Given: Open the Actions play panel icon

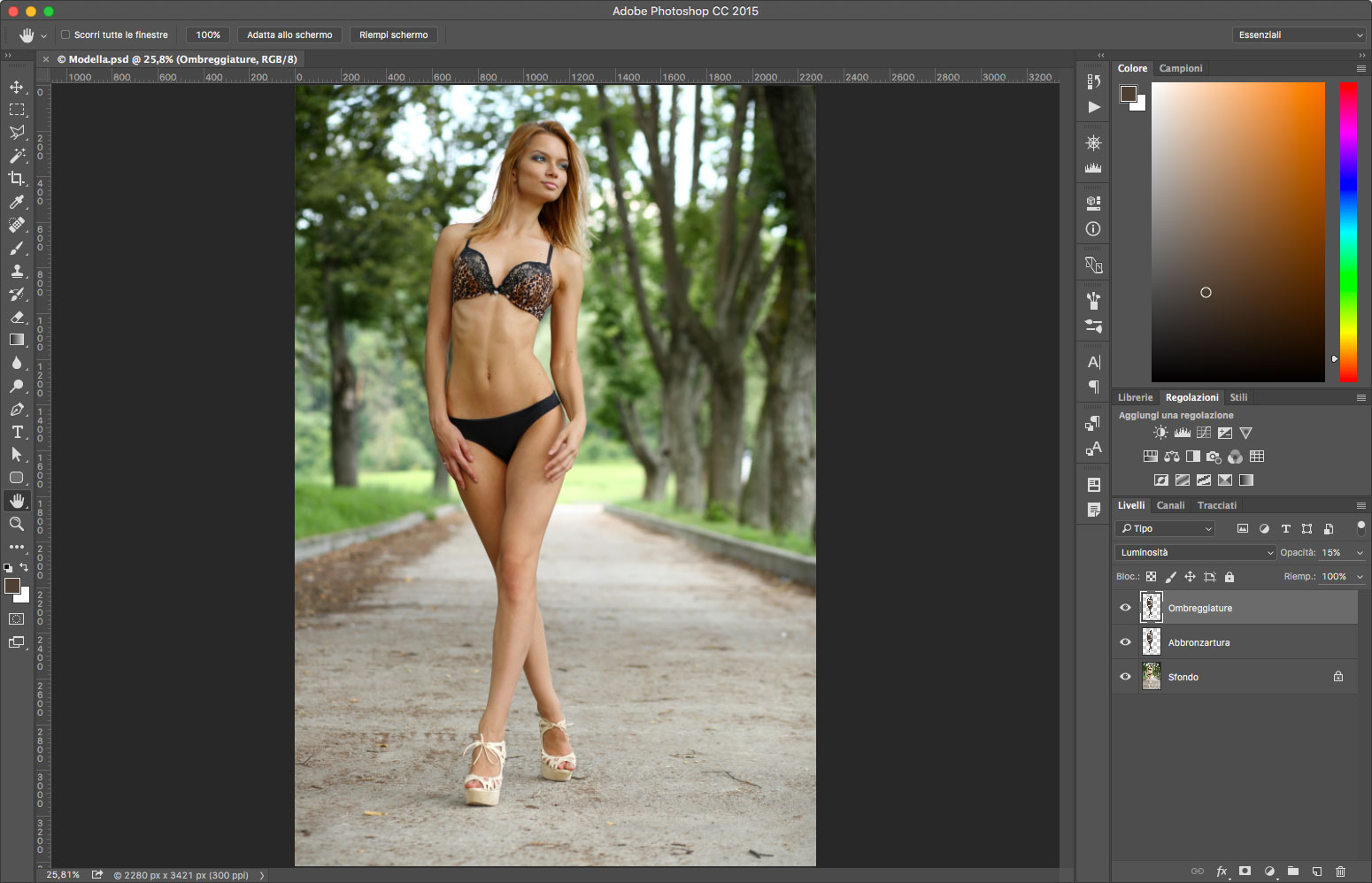Looking at the screenshot, I should (1094, 107).
